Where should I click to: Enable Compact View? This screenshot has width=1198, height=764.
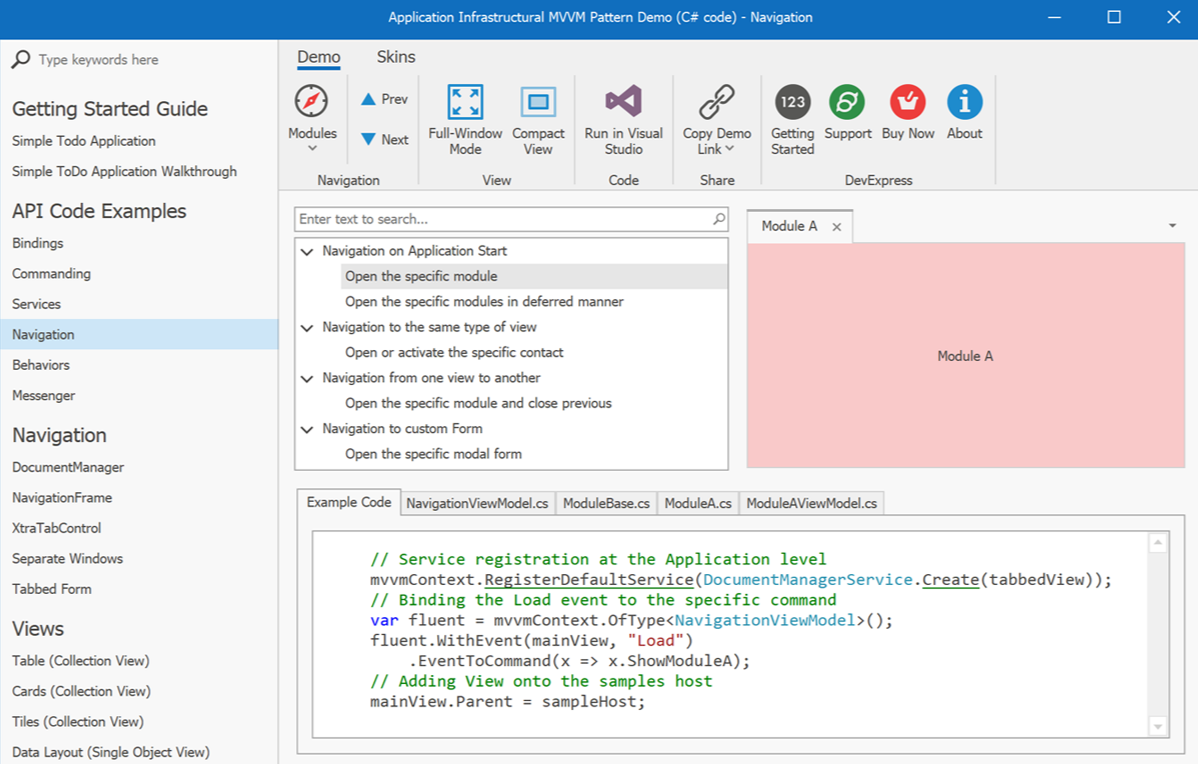[x=538, y=120]
